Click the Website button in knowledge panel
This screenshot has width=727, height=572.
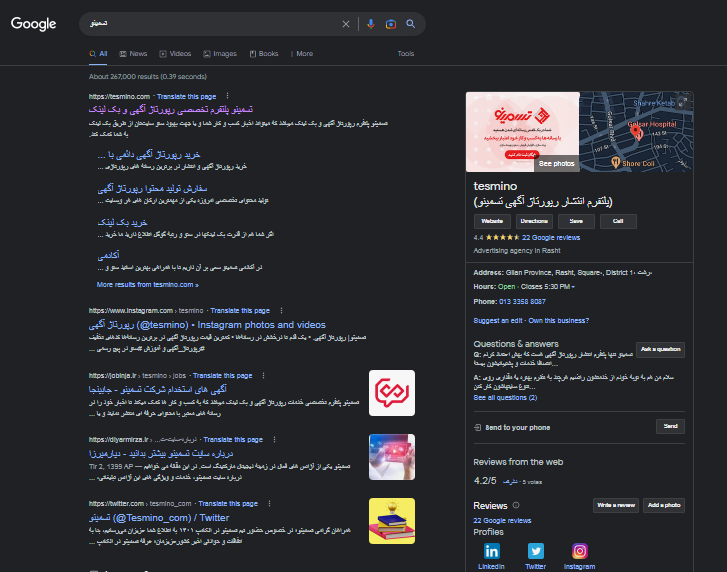(x=492, y=221)
